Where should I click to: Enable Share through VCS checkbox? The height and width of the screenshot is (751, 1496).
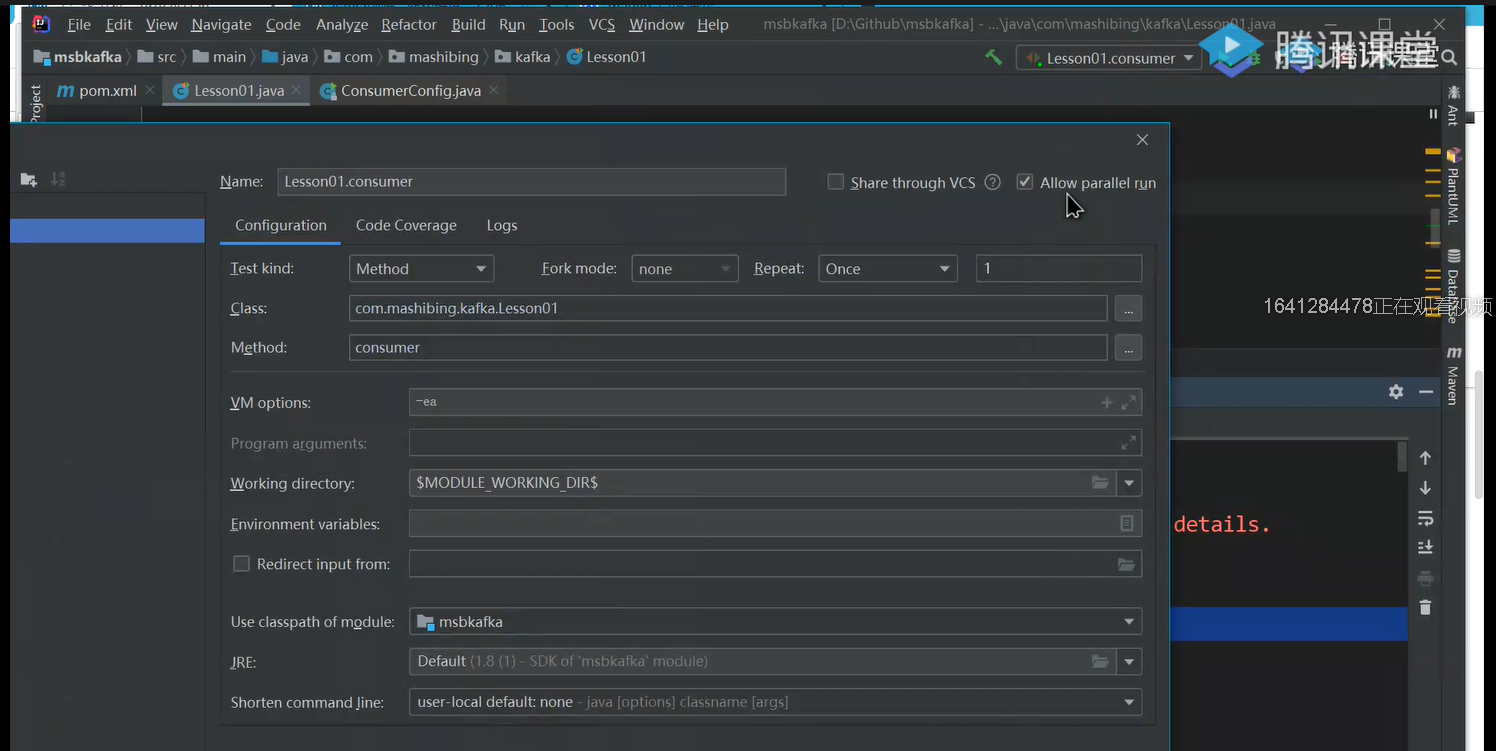835,182
